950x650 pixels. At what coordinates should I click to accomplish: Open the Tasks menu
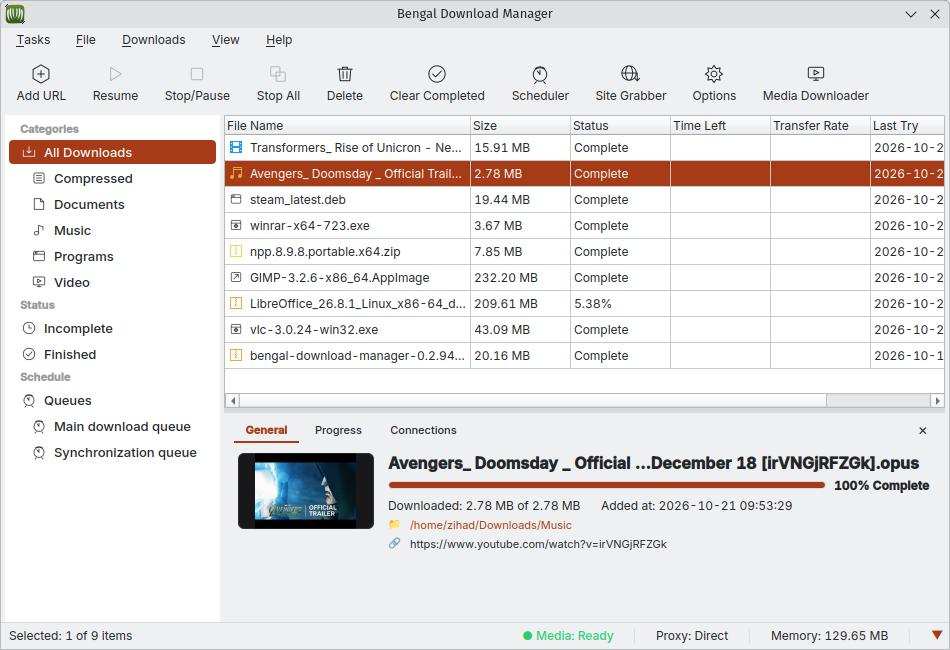point(33,40)
